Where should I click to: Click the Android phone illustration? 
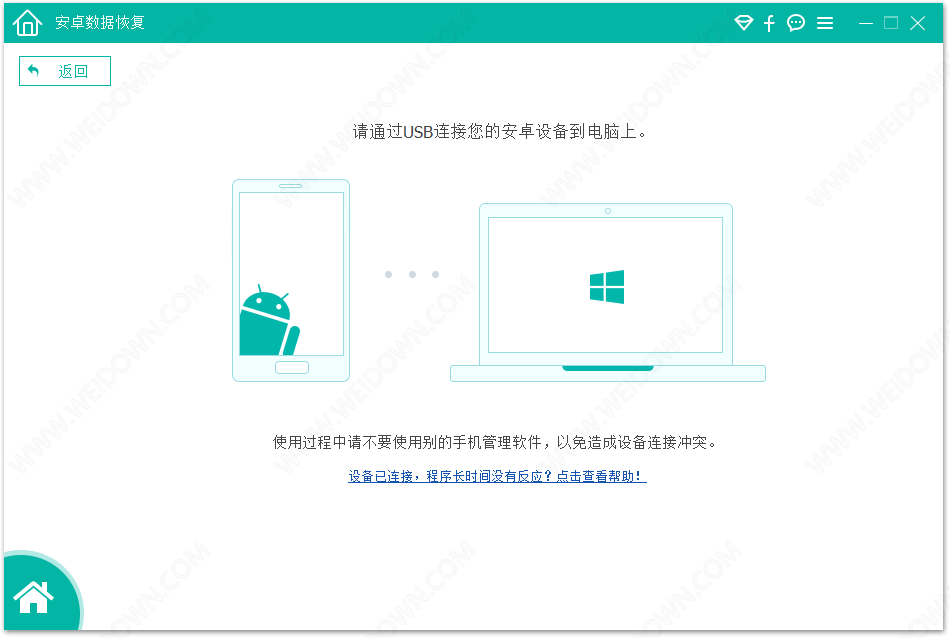(291, 280)
